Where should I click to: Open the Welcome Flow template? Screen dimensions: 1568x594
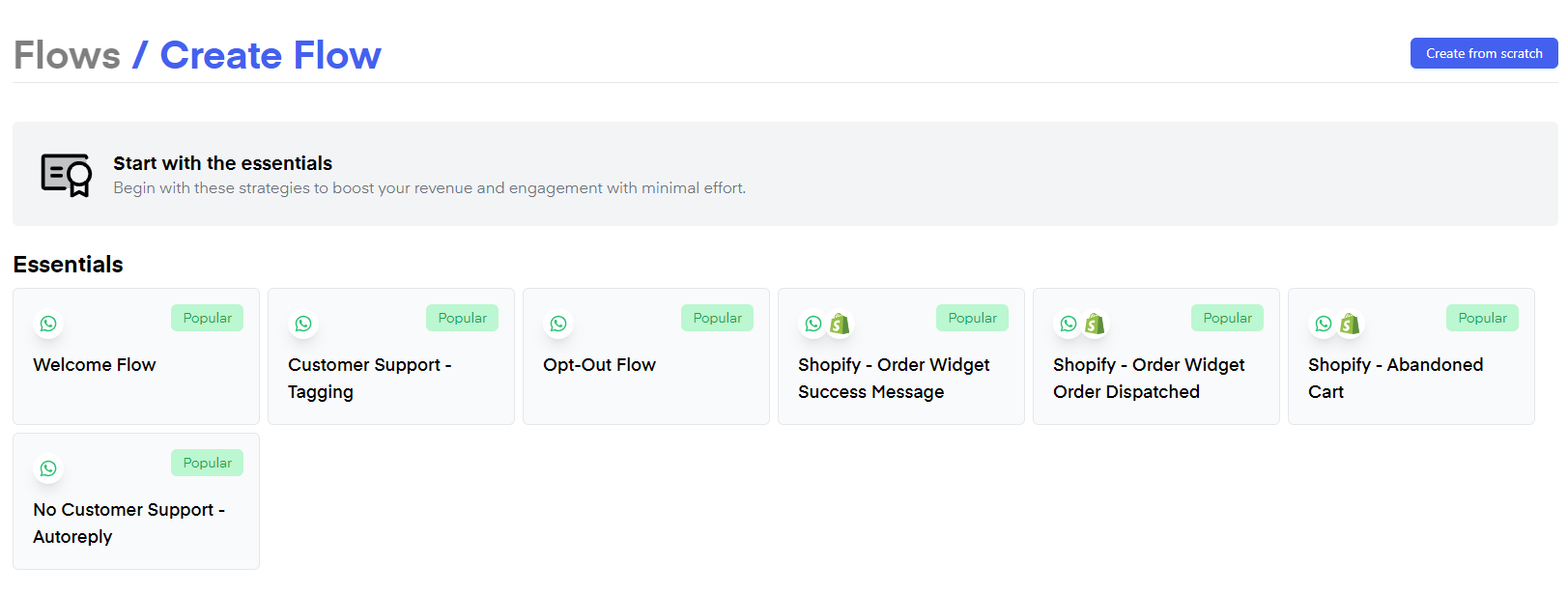click(x=95, y=365)
